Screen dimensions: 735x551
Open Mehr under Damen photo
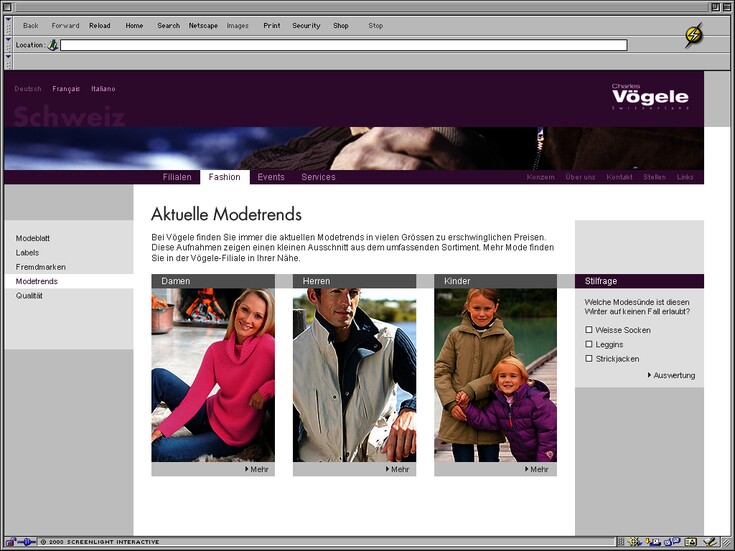click(258, 469)
